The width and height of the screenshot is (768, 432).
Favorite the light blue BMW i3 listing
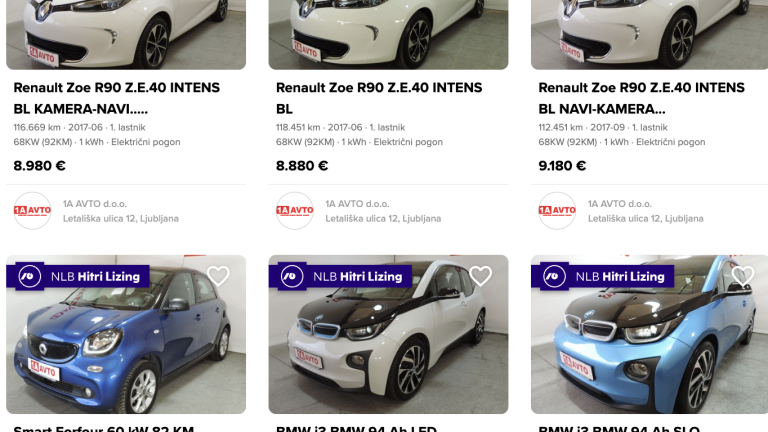(742, 276)
